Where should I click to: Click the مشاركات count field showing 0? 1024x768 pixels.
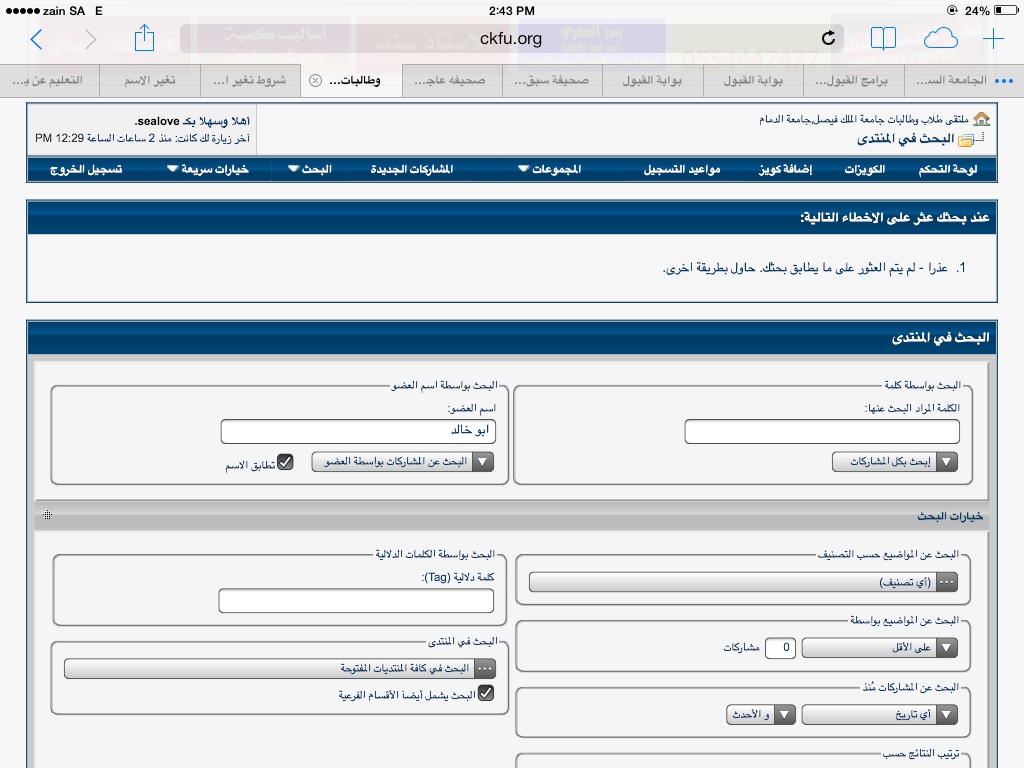click(780, 648)
